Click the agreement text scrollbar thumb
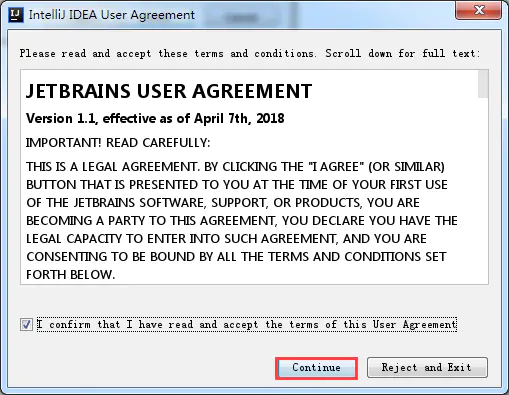 point(483,84)
